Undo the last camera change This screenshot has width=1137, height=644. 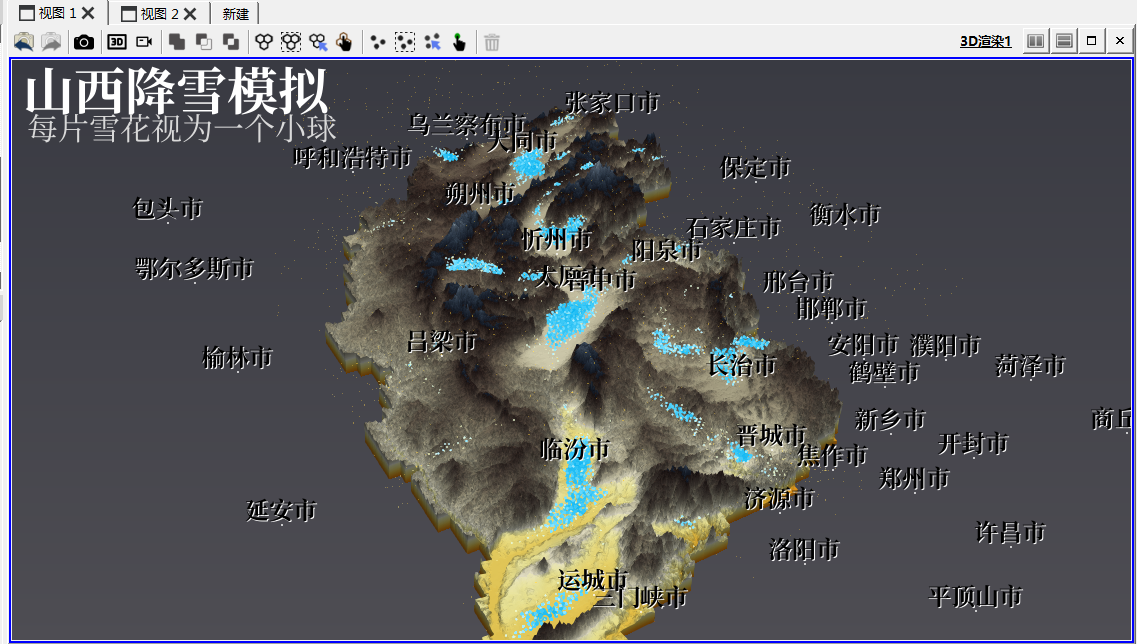[x=24, y=42]
